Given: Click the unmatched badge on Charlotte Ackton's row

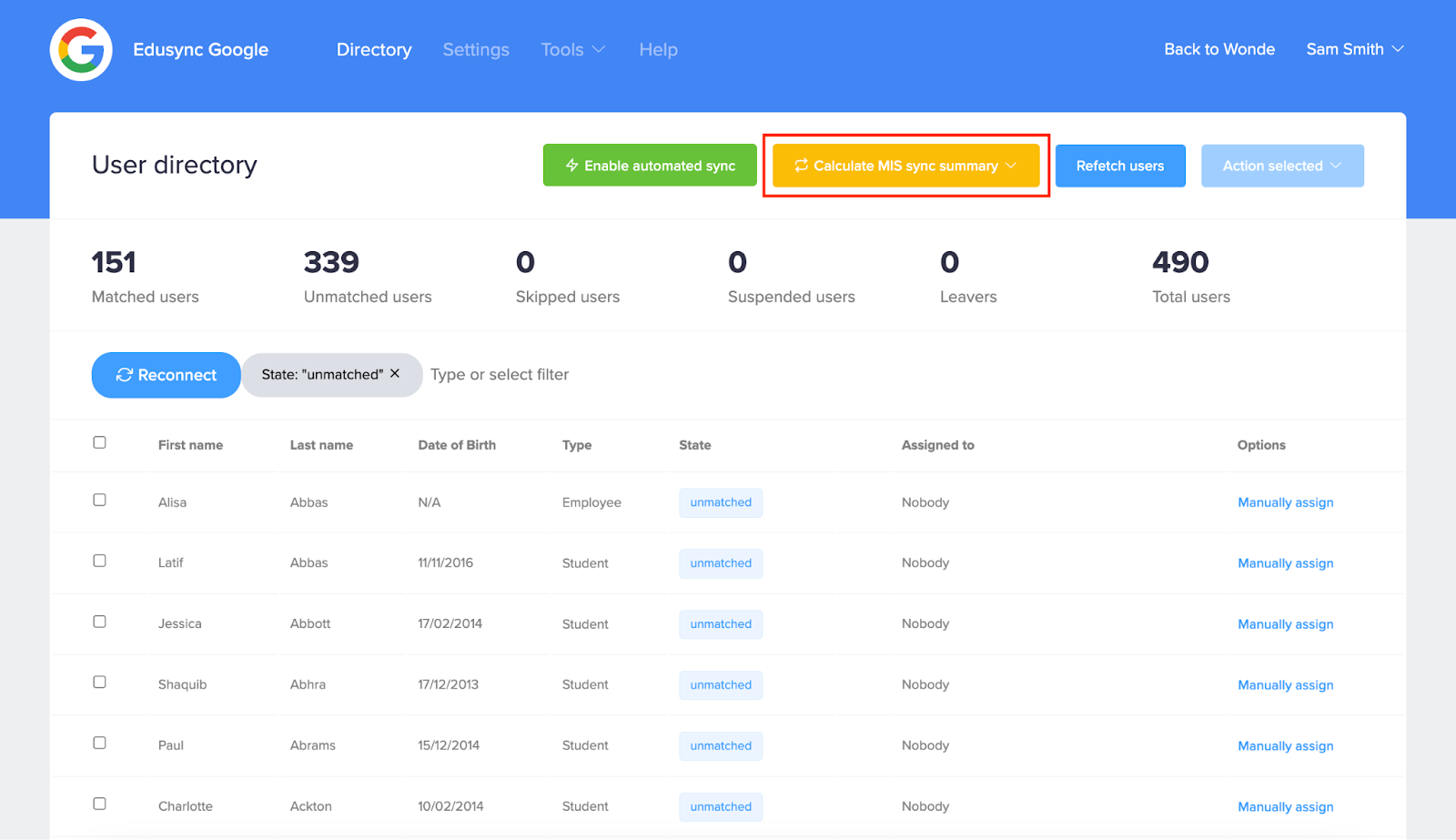Looking at the screenshot, I should tap(720, 806).
